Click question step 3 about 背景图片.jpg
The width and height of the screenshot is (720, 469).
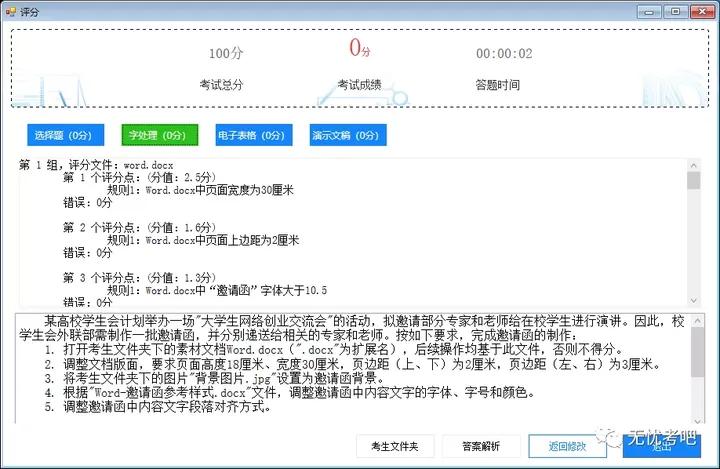click(x=214, y=379)
